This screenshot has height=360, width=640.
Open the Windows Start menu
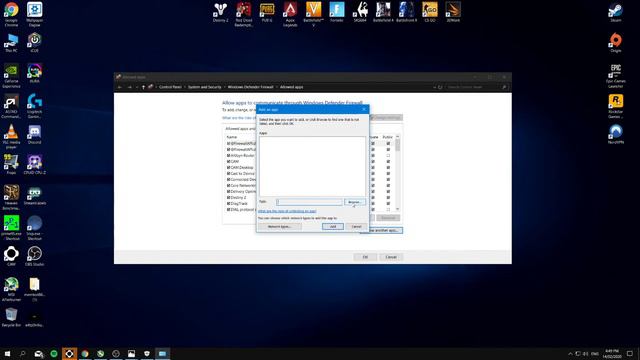click(x=7, y=353)
